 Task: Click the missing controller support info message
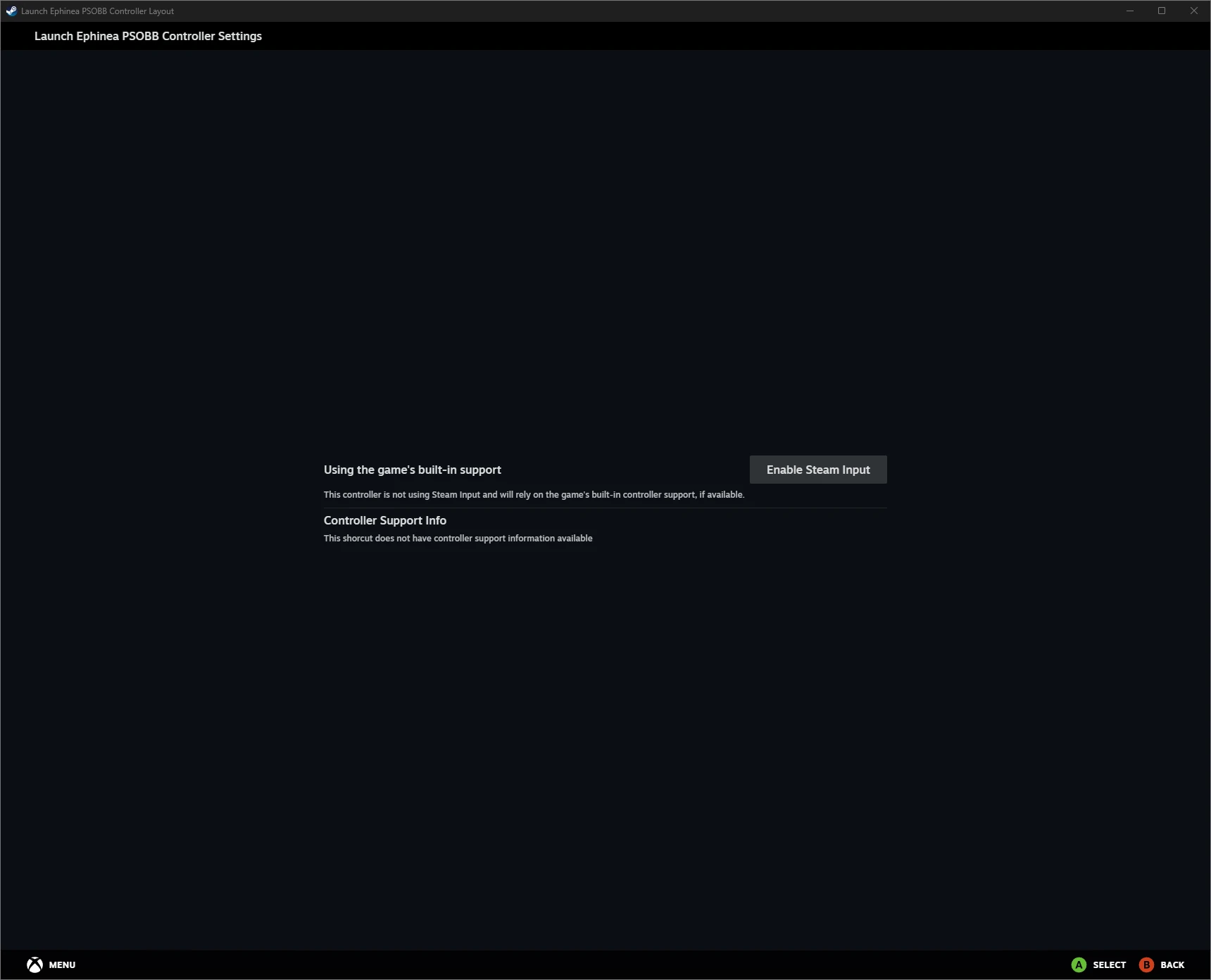[458, 538]
